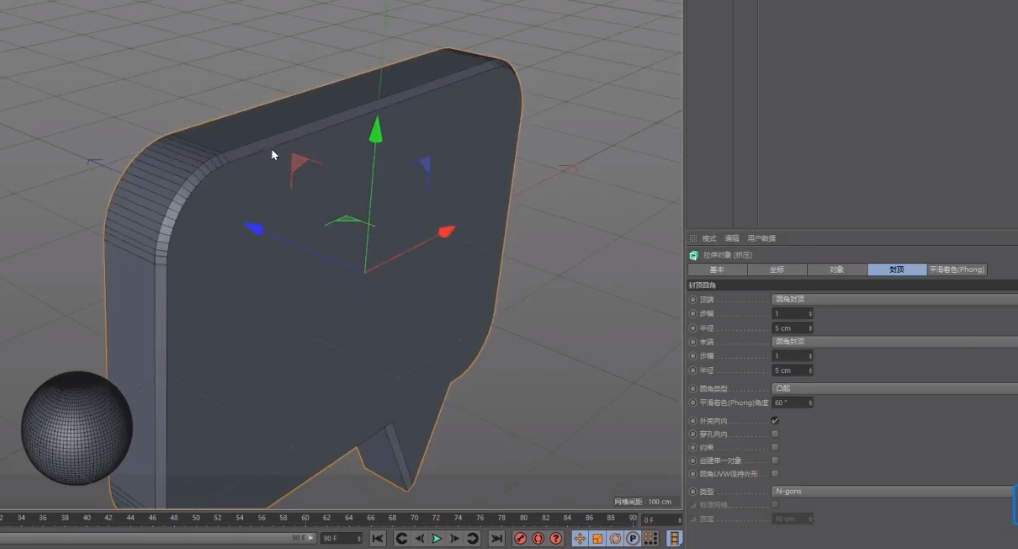The image size is (1018, 549).
Task: Jump to the end of animation
Action: [496, 538]
